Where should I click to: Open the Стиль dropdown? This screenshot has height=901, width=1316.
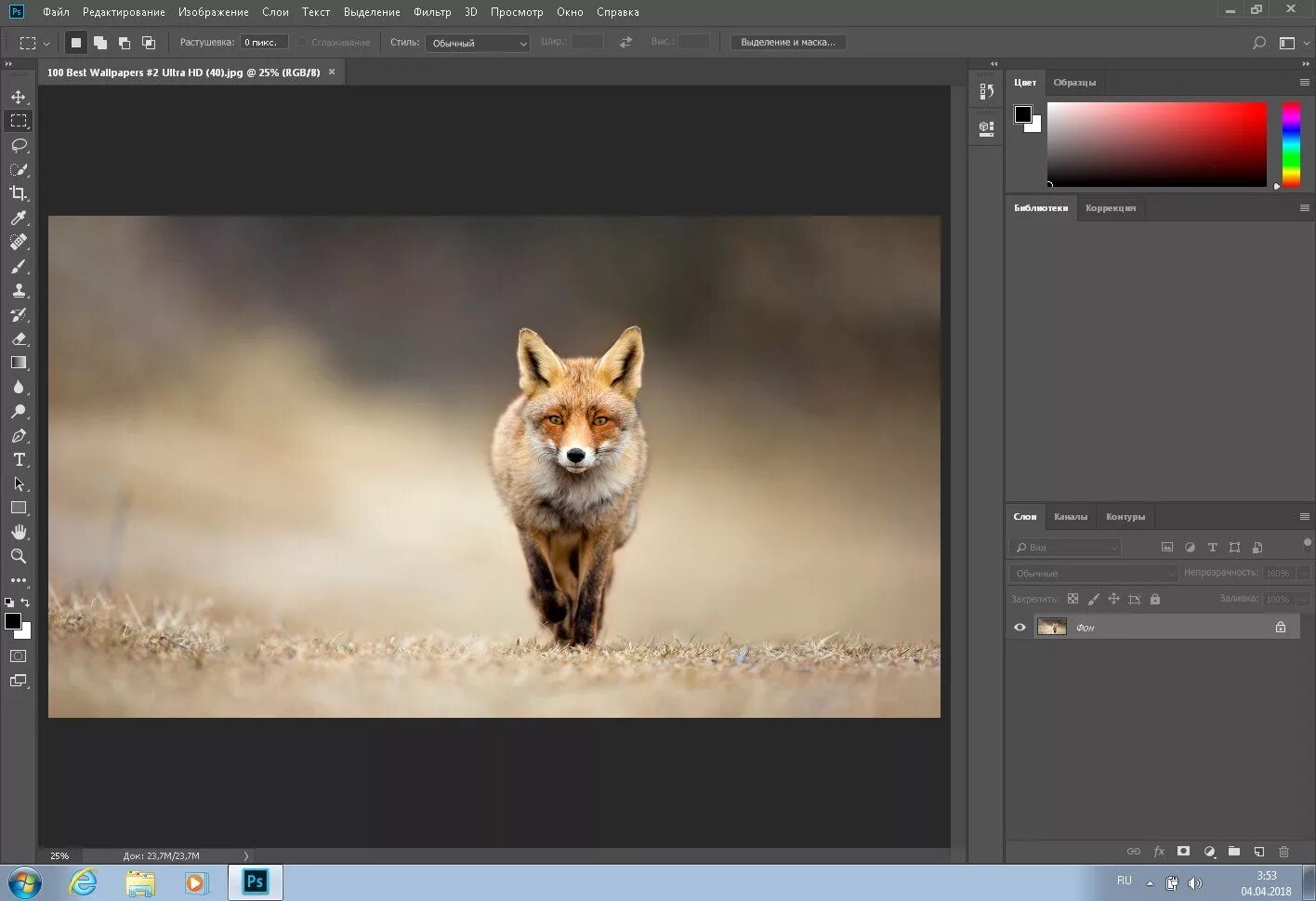tap(477, 43)
